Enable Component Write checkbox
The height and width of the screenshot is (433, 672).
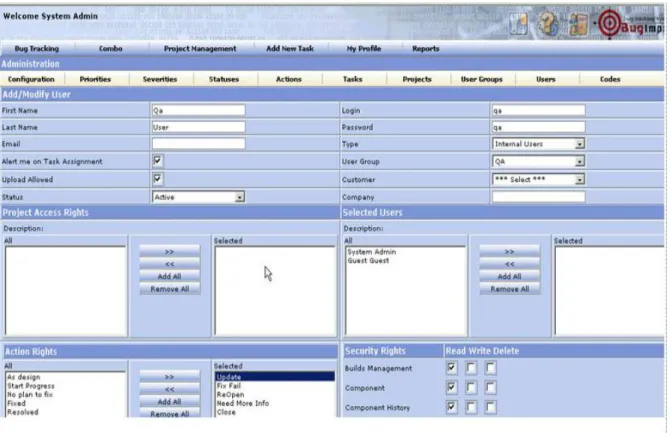point(471,388)
